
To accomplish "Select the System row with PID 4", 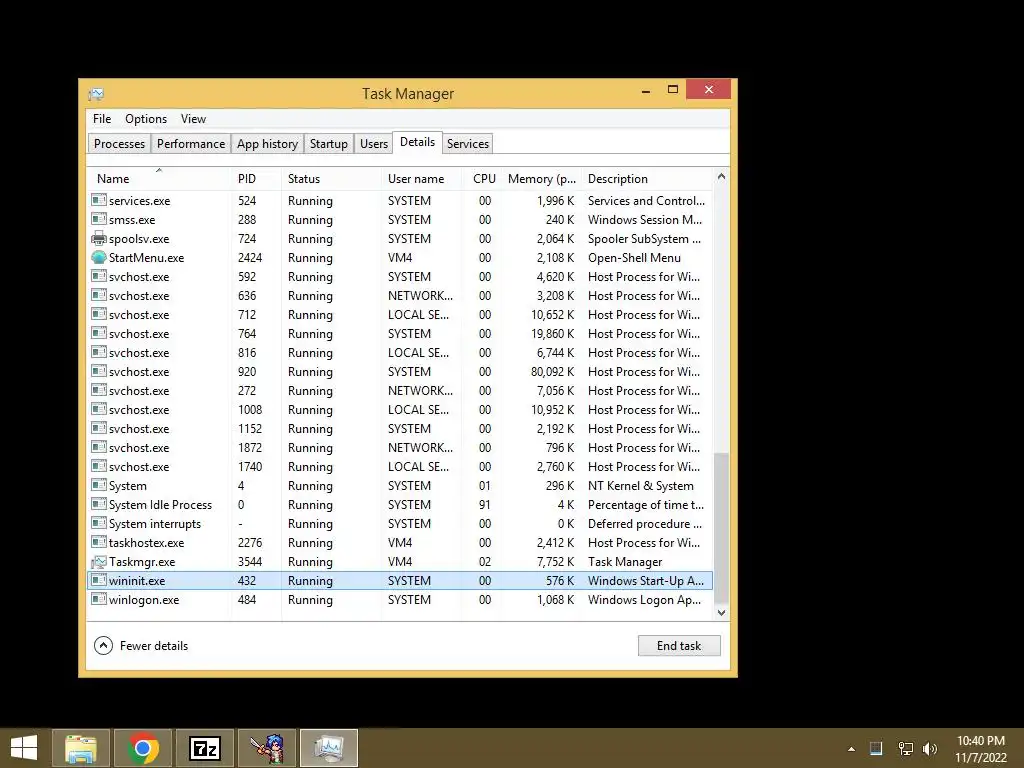I will pyautogui.click(x=400, y=486).
